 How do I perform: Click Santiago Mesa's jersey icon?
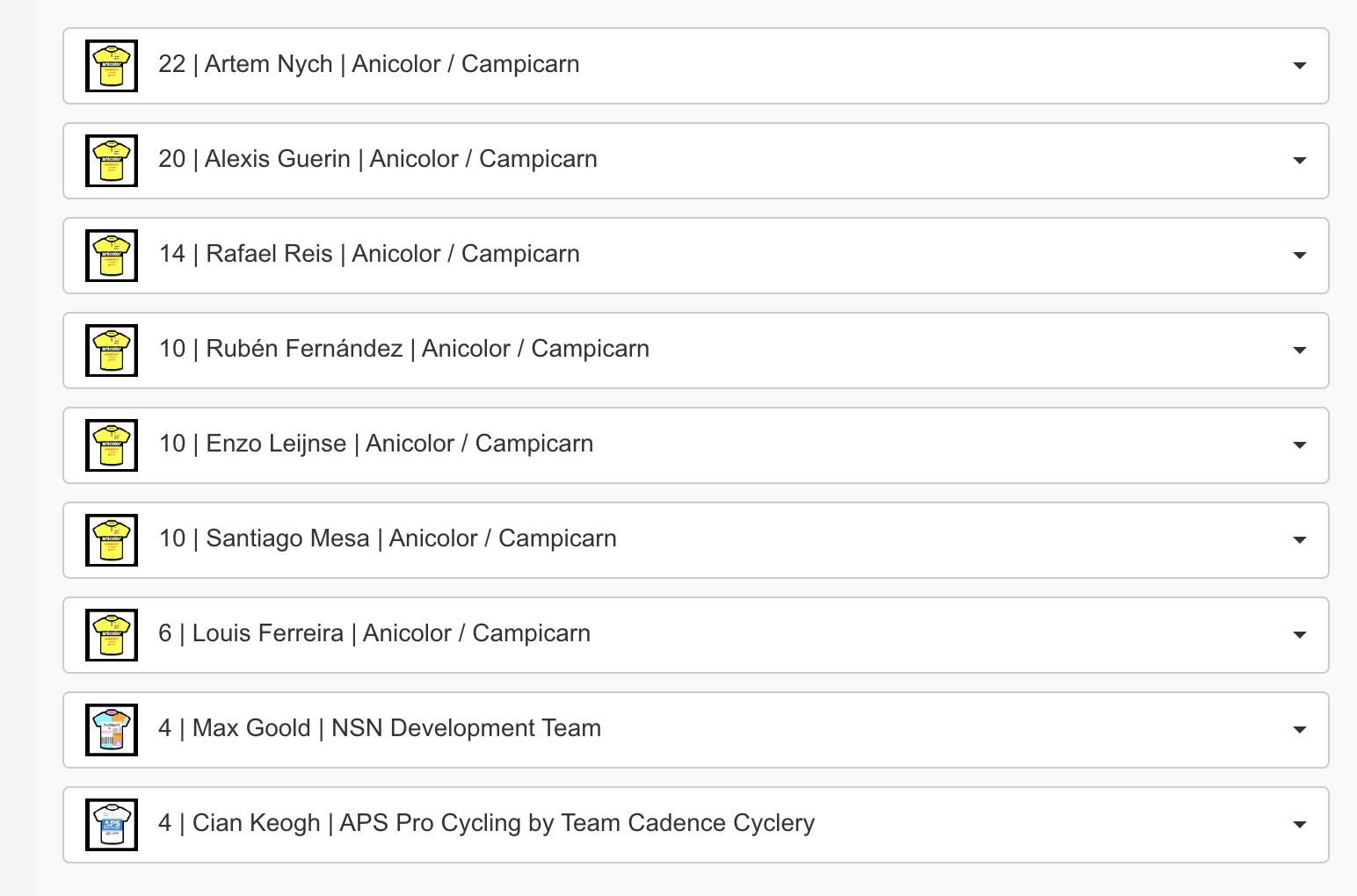point(112,540)
